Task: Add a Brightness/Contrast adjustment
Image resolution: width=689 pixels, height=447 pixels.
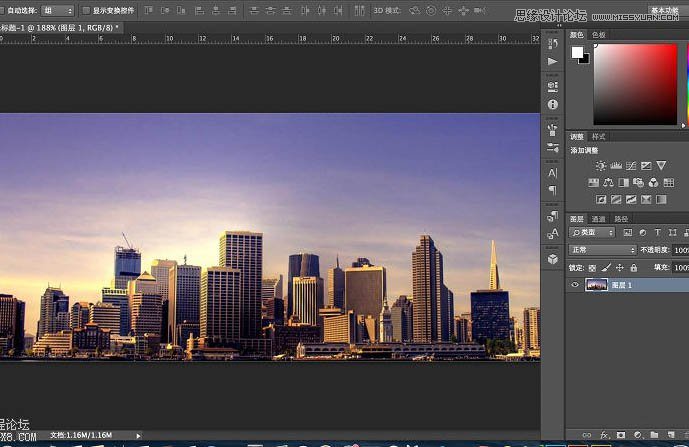Action: coord(601,166)
